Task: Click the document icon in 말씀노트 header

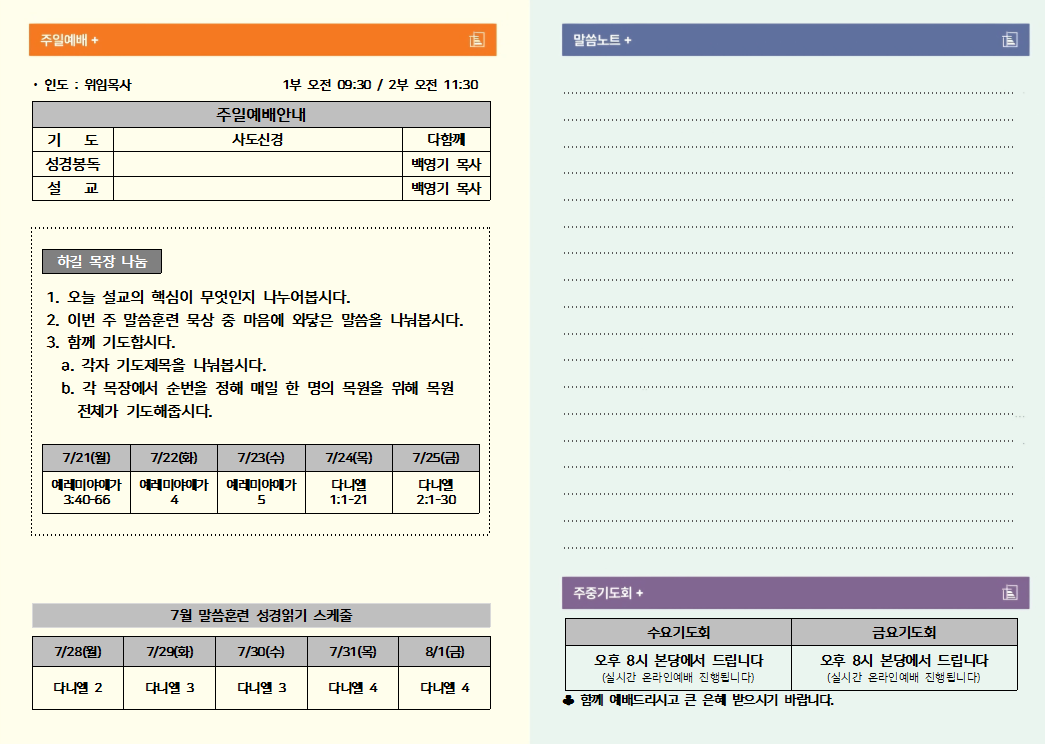Action: point(1010,40)
